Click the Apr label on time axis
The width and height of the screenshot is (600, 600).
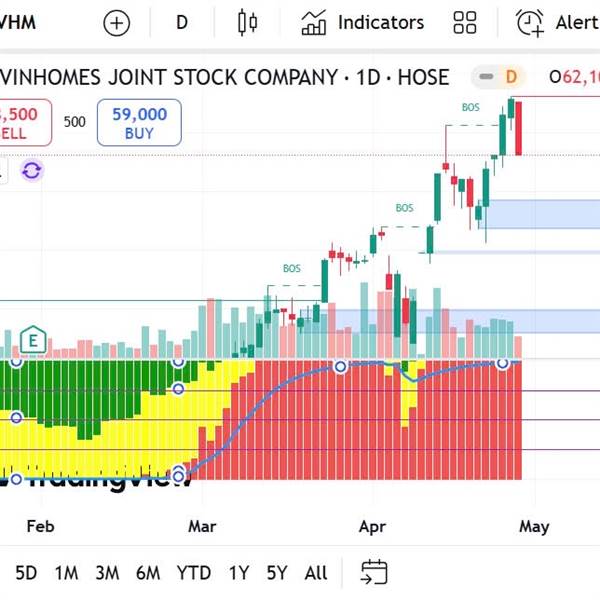click(x=372, y=527)
